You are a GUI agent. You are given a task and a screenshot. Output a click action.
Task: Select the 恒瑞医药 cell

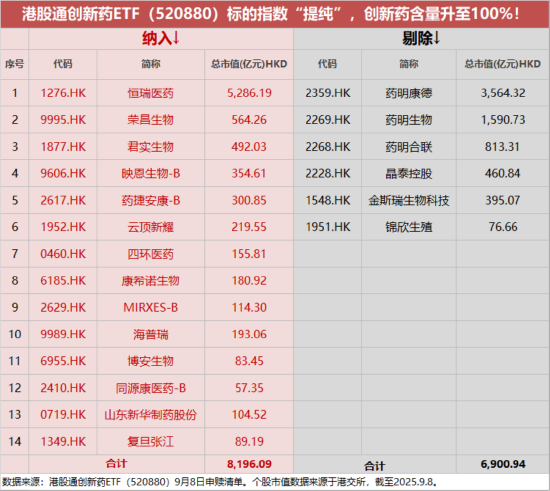tap(150, 93)
